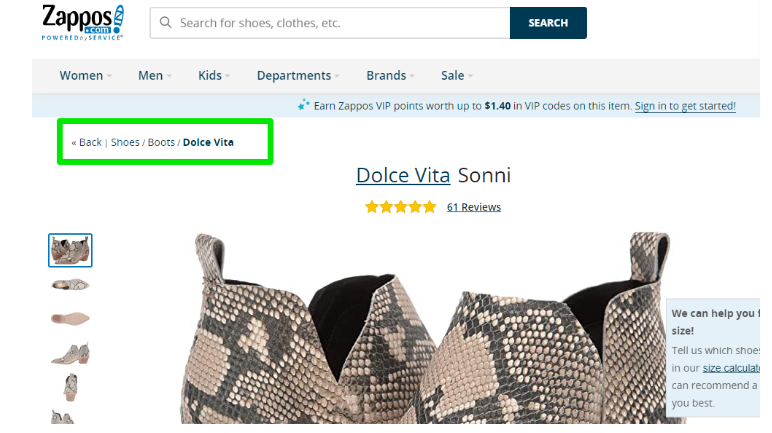772x433 pixels.
Task: Select the first boot pair thumbnail
Action: (x=70, y=250)
